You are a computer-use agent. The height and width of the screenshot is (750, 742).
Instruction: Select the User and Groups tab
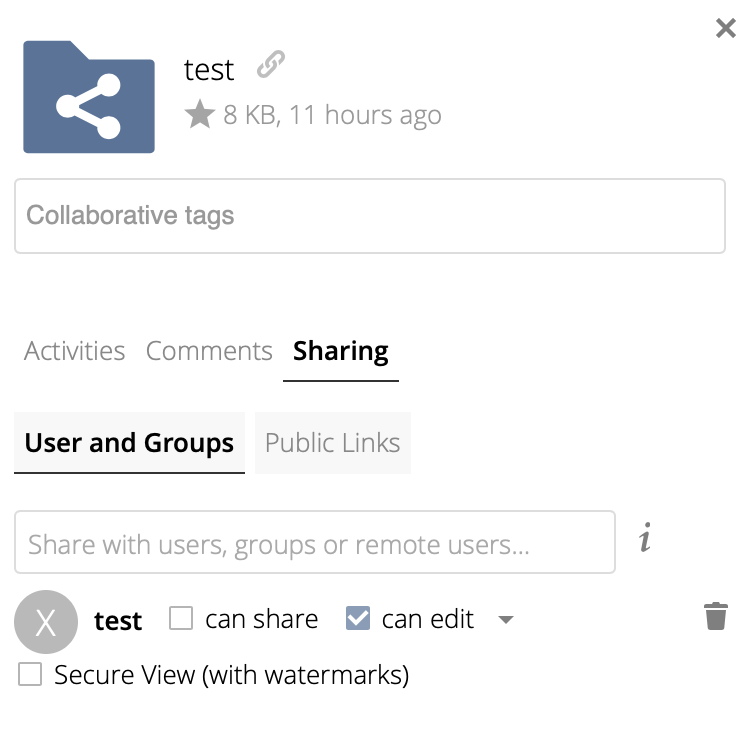coord(129,443)
